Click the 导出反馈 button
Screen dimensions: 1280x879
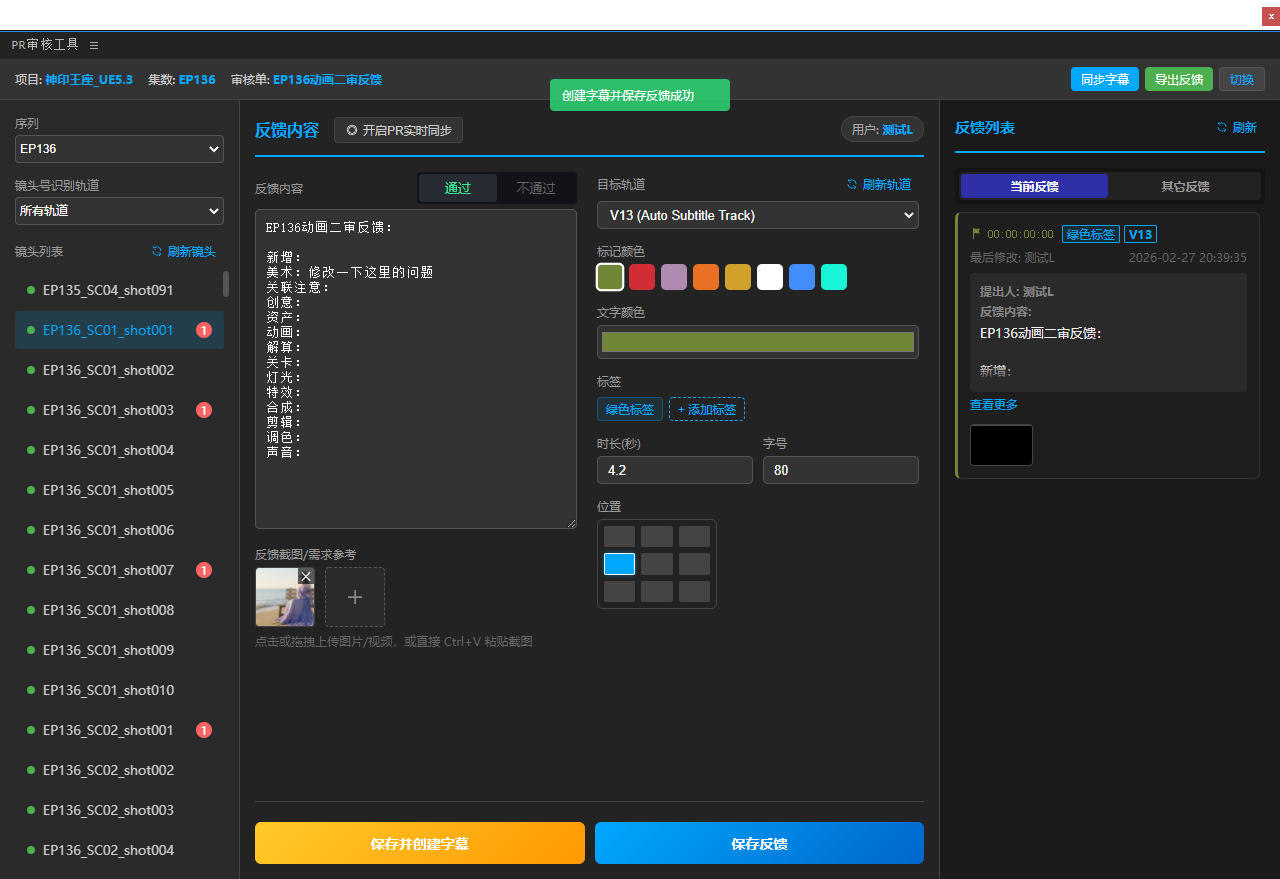click(1178, 80)
